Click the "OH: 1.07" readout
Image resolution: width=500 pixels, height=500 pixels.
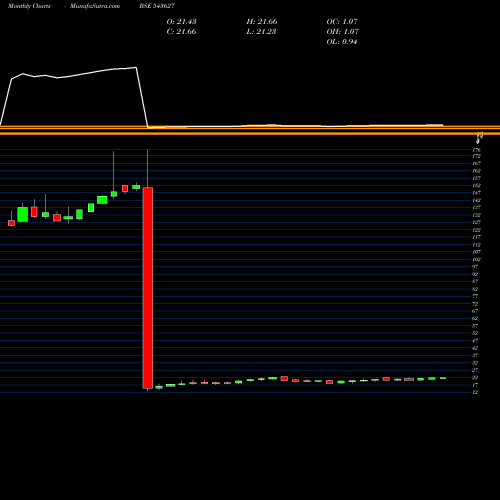pos(342,31)
